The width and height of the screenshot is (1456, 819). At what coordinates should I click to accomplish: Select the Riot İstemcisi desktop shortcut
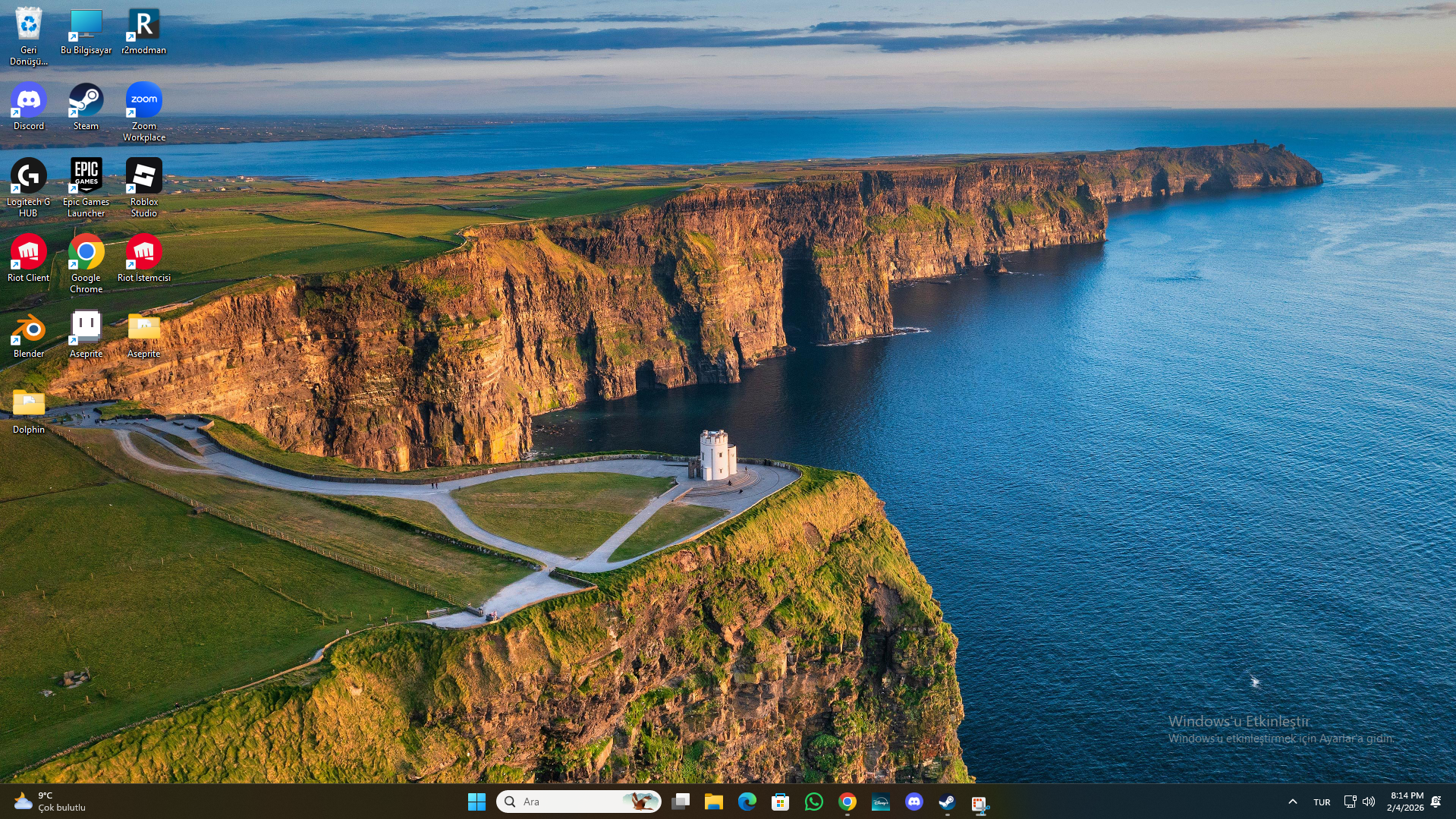tap(143, 258)
